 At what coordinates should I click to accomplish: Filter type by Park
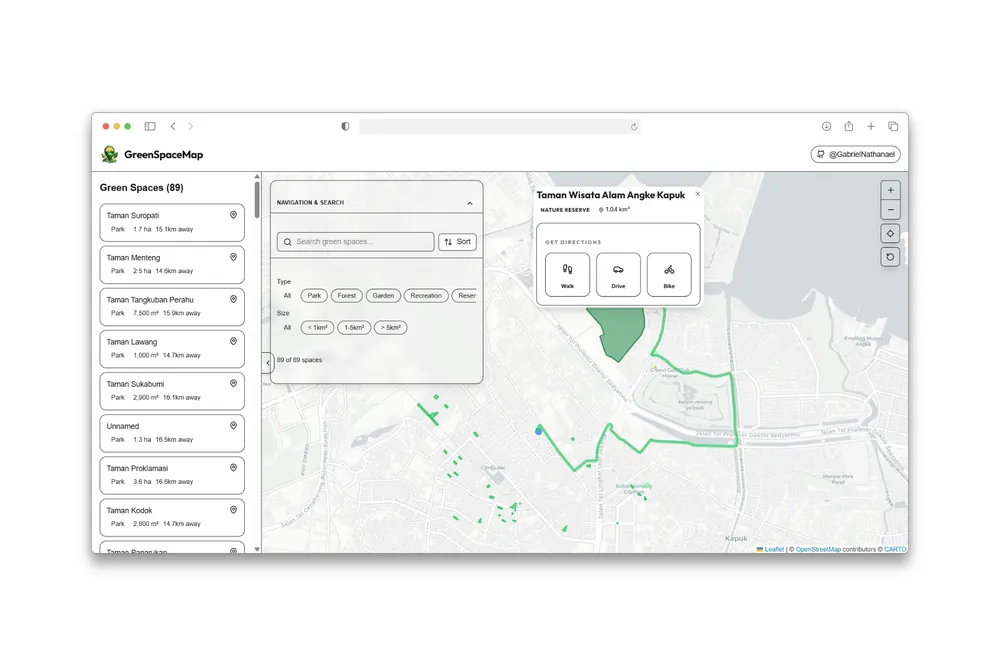314,296
